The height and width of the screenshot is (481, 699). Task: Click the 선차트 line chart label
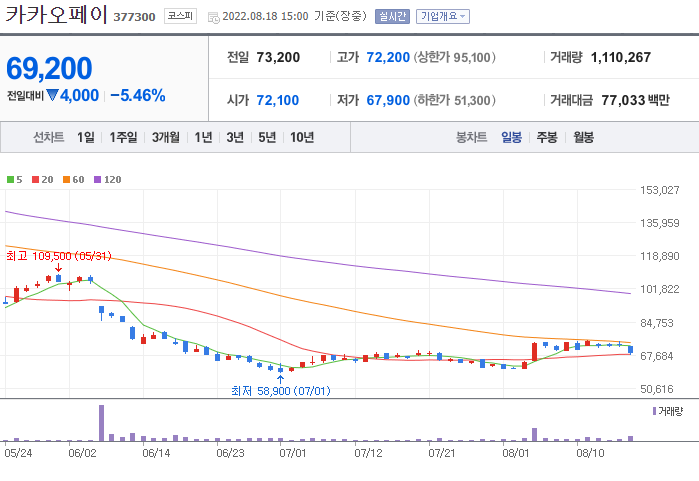(49, 137)
